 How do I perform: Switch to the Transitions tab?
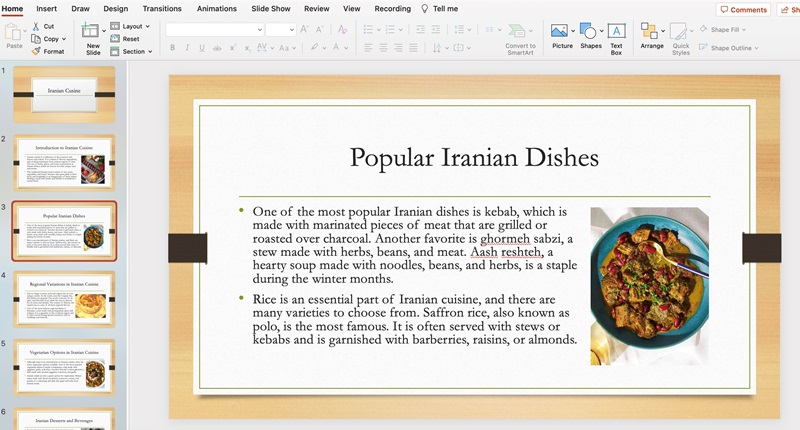point(162,8)
